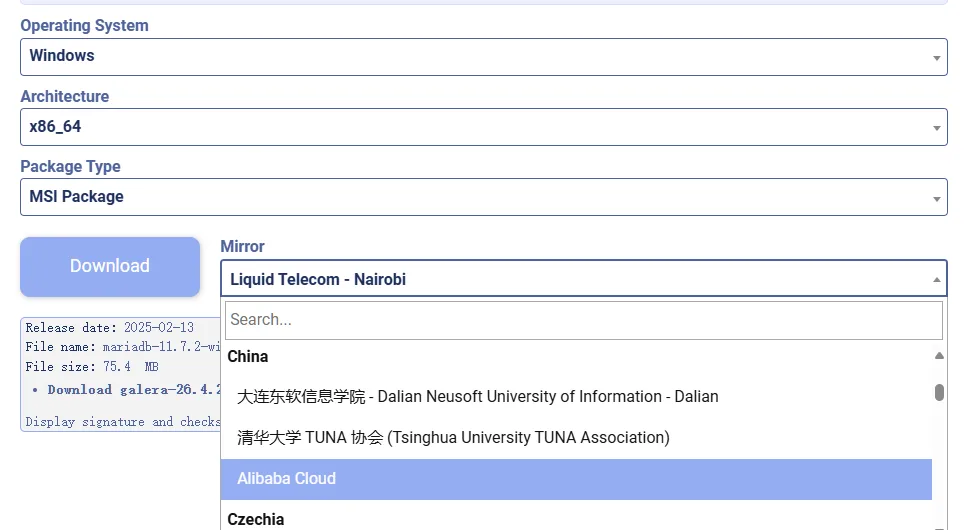Click the Mirror field label

243,246
